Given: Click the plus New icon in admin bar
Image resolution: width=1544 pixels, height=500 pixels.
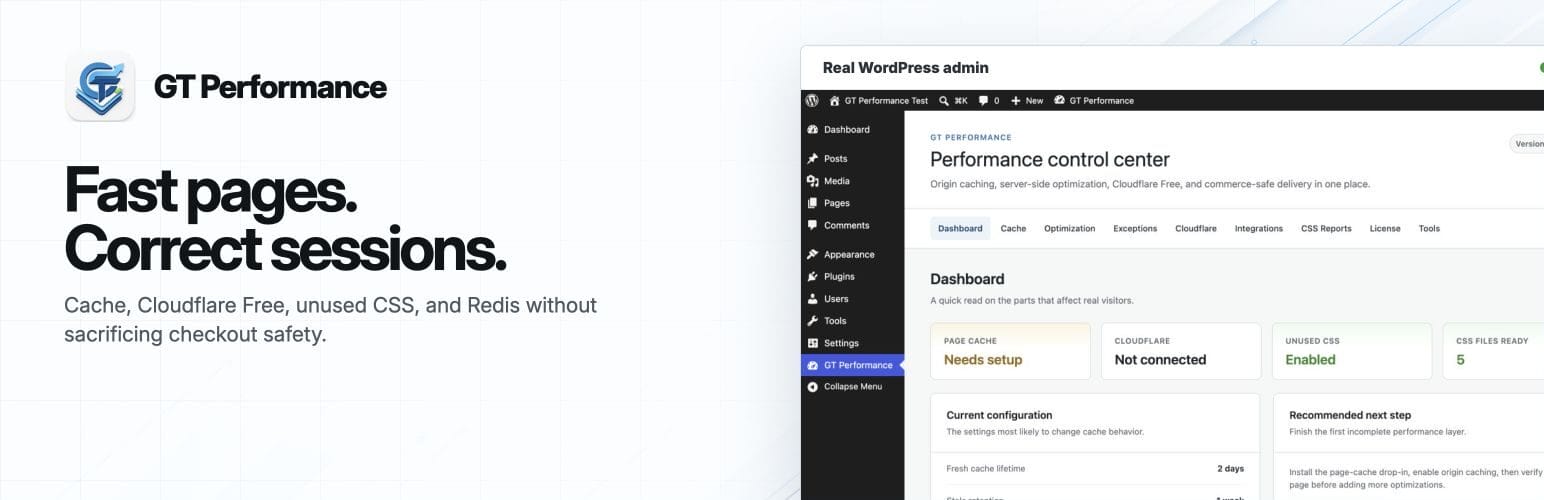Looking at the screenshot, I should 1016,100.
